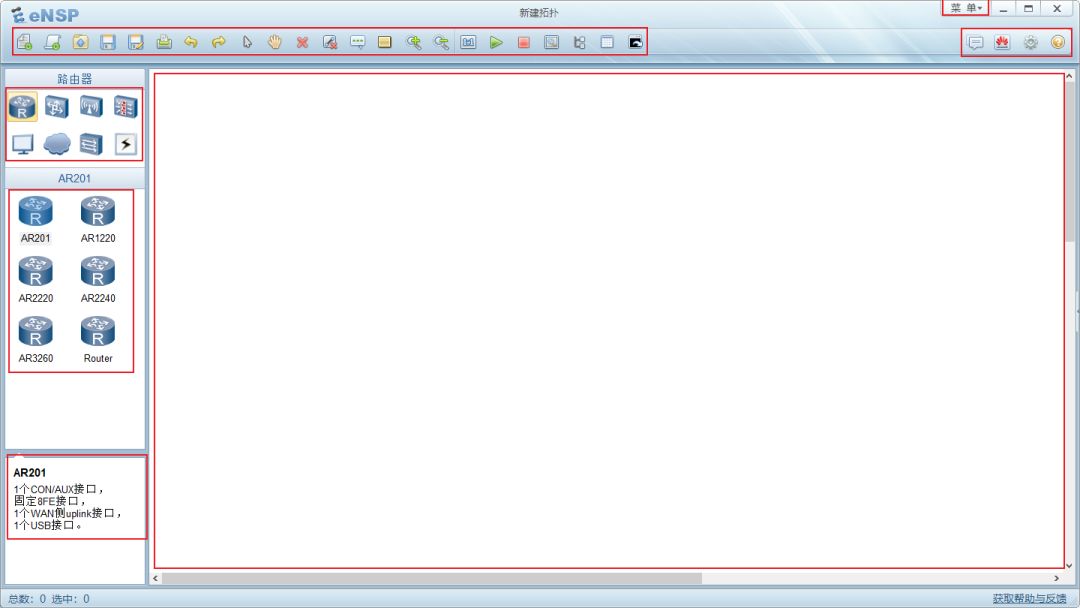Select the lightning bolt connection category

[125, 144]
